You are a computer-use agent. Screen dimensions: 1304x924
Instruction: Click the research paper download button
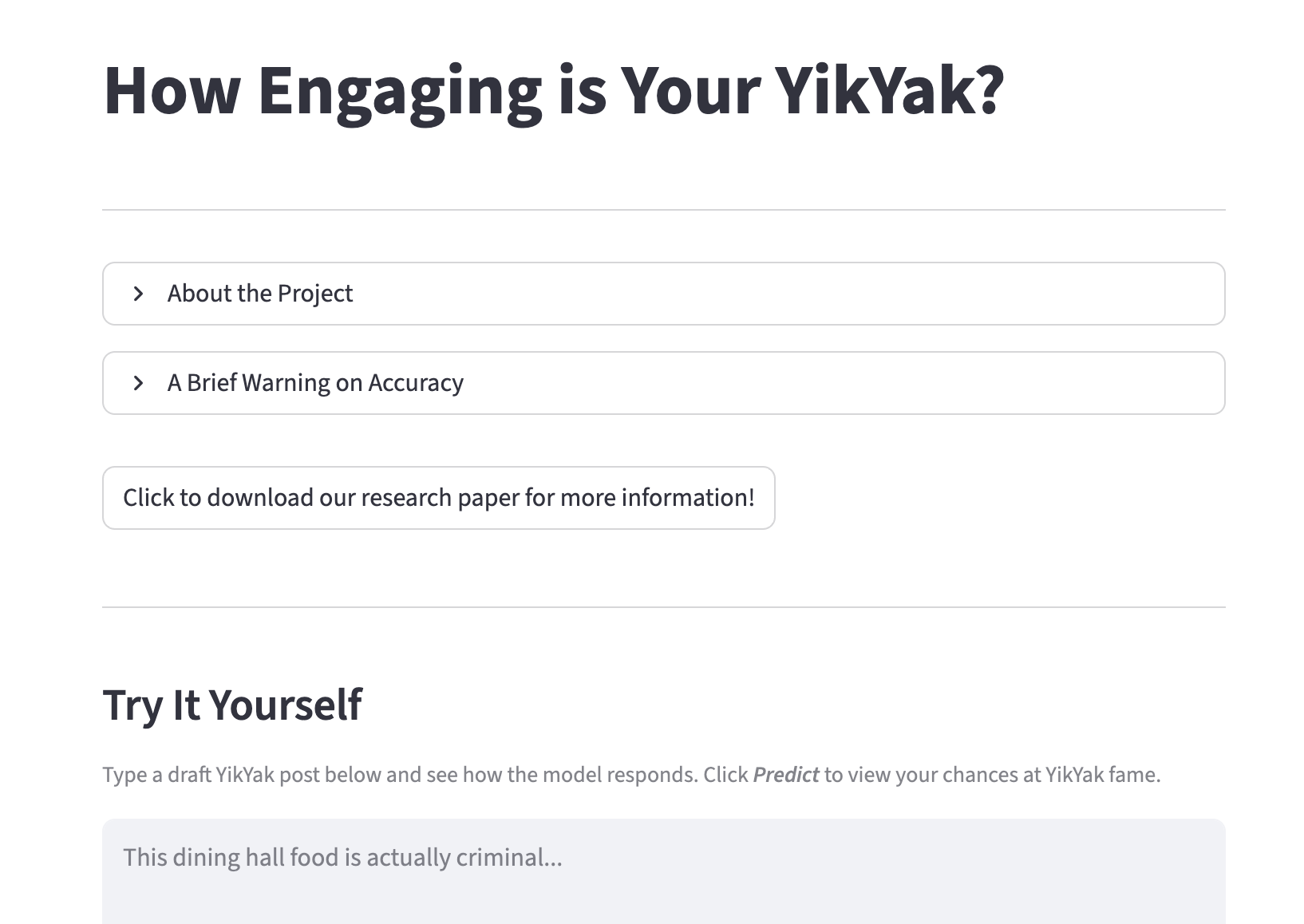(438, 498)
